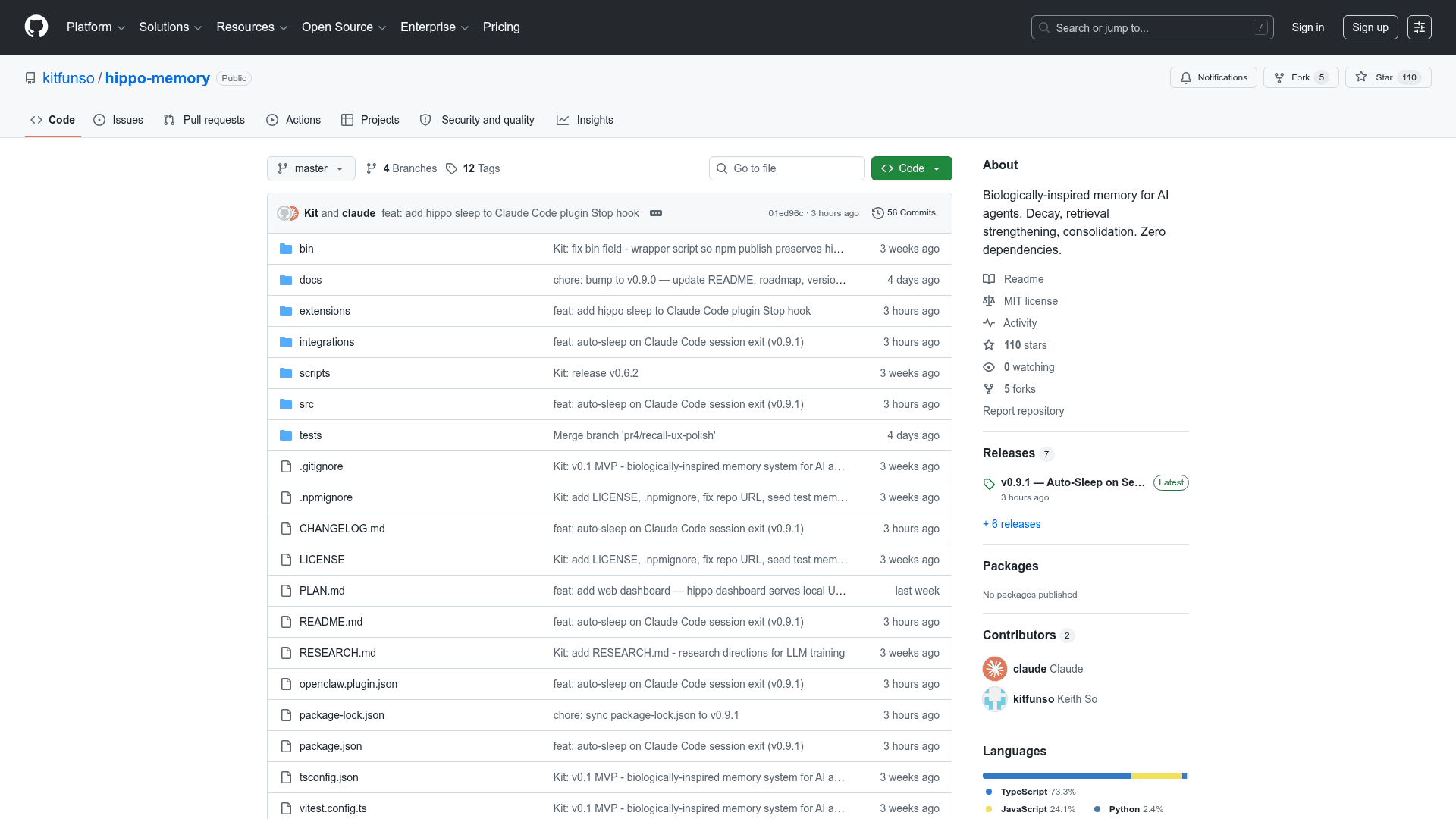This screenshot has width=1456, height=819.
Task: Expand the Platform menu
Action: (x=96, y=27)
